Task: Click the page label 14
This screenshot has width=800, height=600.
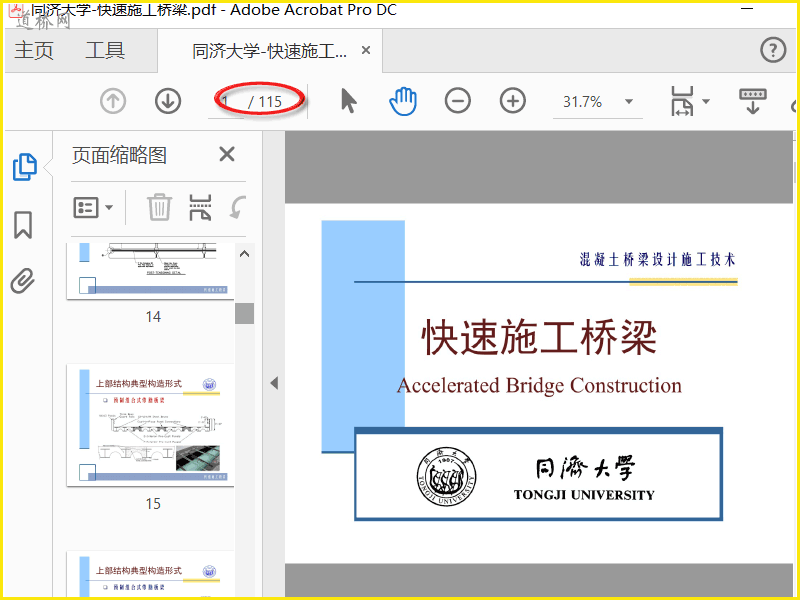Action: pyautogui.click(x=153, y=317)
